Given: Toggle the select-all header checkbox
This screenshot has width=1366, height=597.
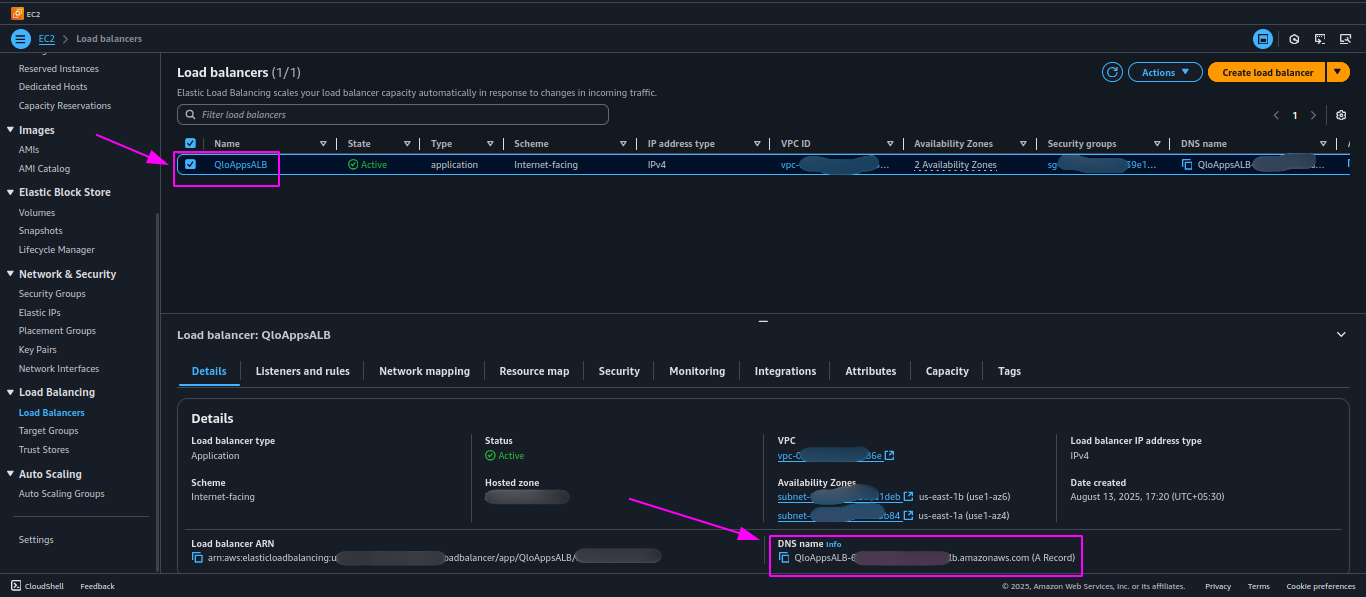Looking at the screenshot, I should pos(190,143).
